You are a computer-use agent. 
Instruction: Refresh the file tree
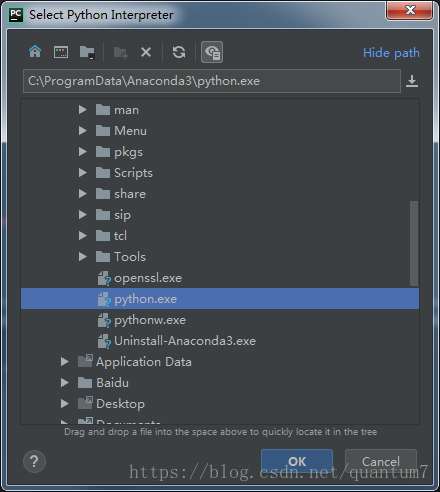(x=179, y=52)
